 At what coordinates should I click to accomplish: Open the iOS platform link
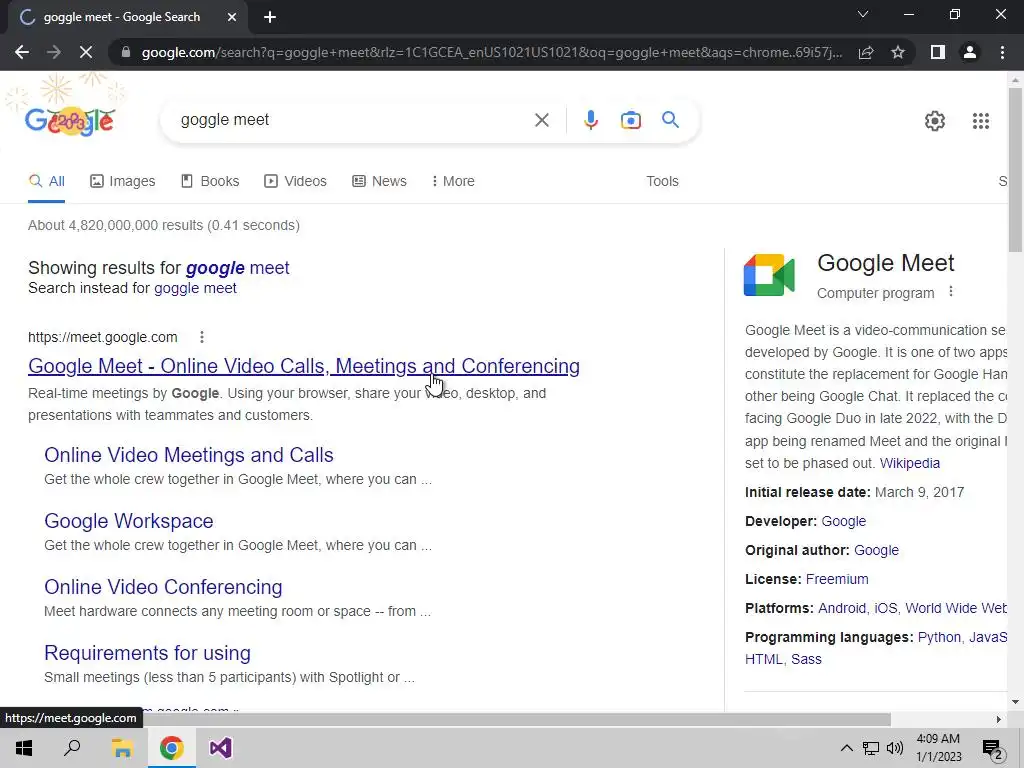point(886,608)
